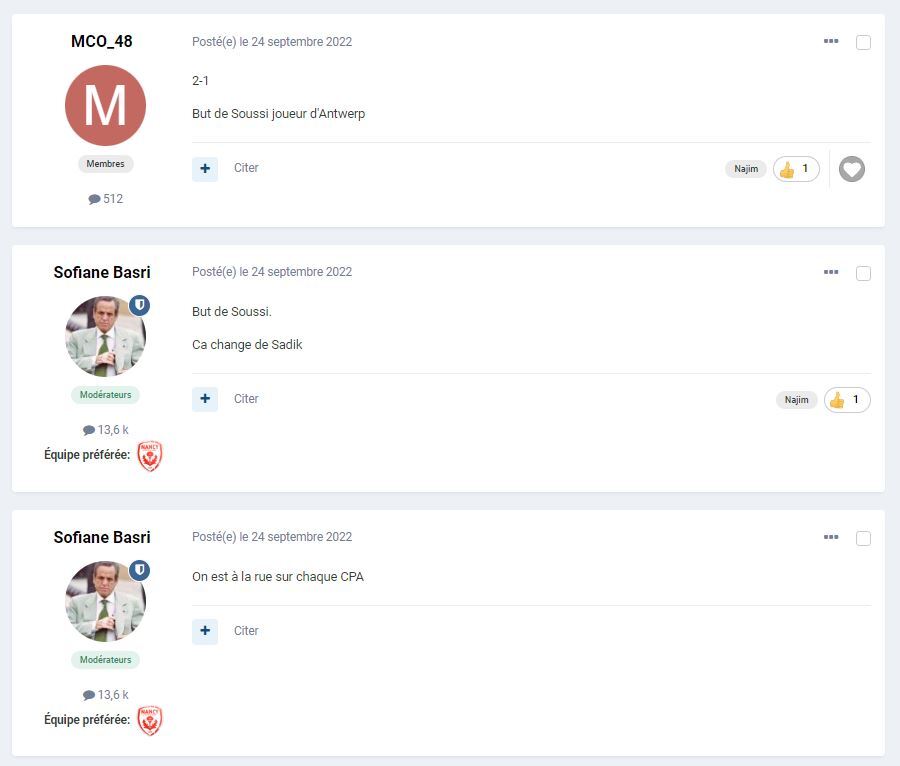Click the plus multi-quote icon in MCO_48's post
The width and height of the screenshot is (900, 766).
205,169
